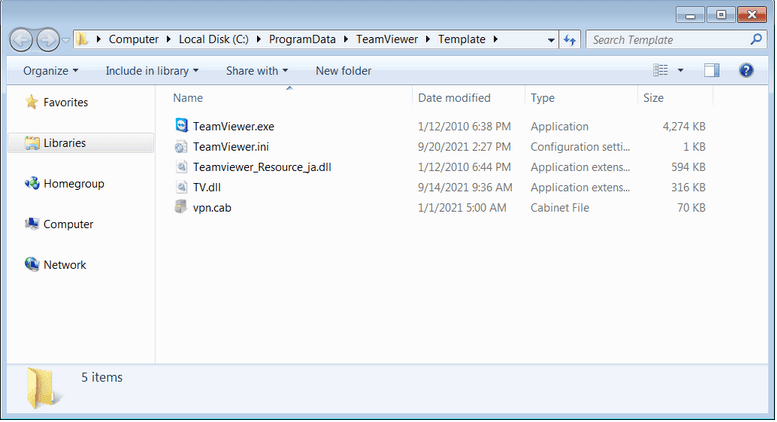
Task: Open the Include in library dropdown
Action: point(152,71)
